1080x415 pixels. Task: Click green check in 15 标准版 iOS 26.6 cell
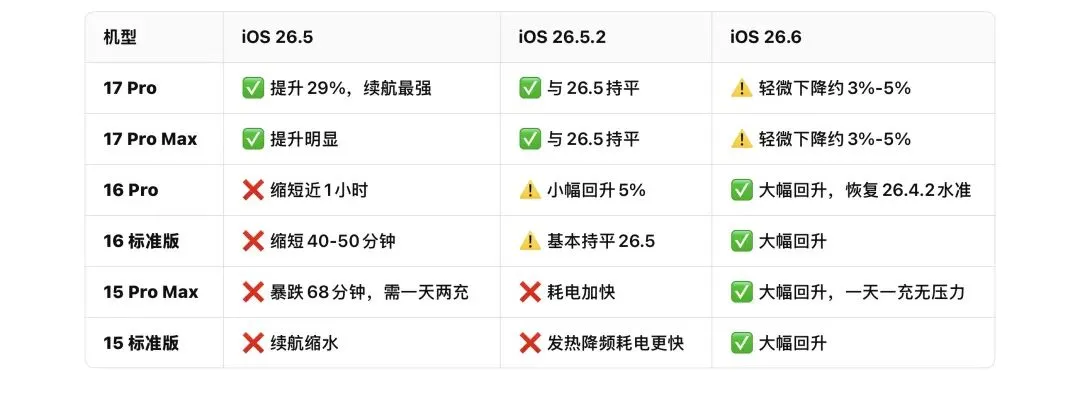741,343
